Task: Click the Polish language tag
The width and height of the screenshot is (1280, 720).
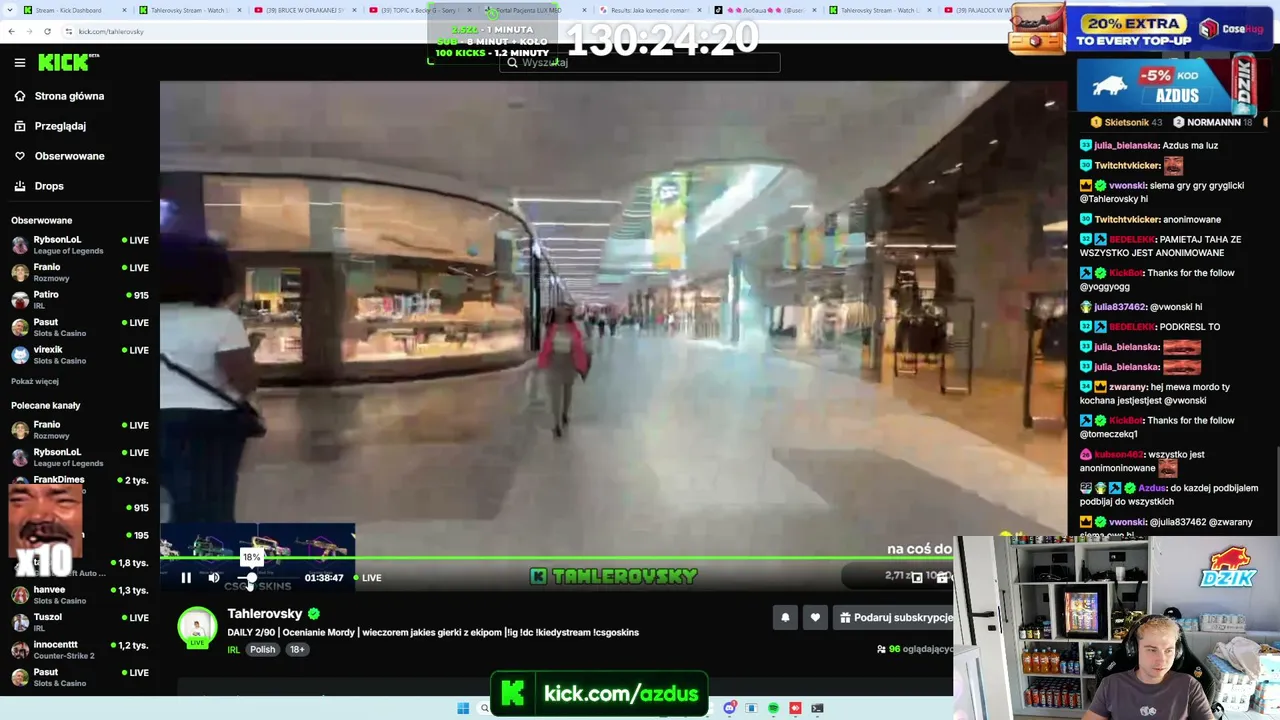Action: [x=262, y=650]
